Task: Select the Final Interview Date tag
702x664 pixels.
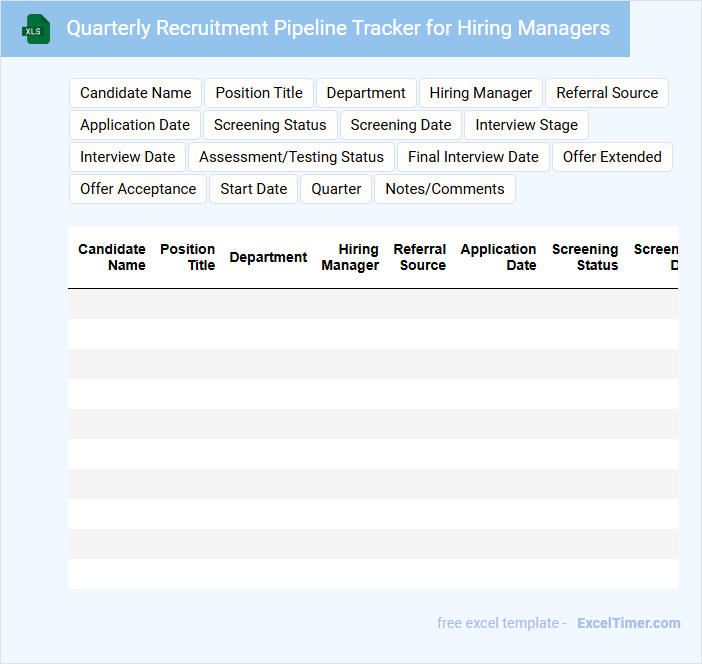Action: coord(473,157)
